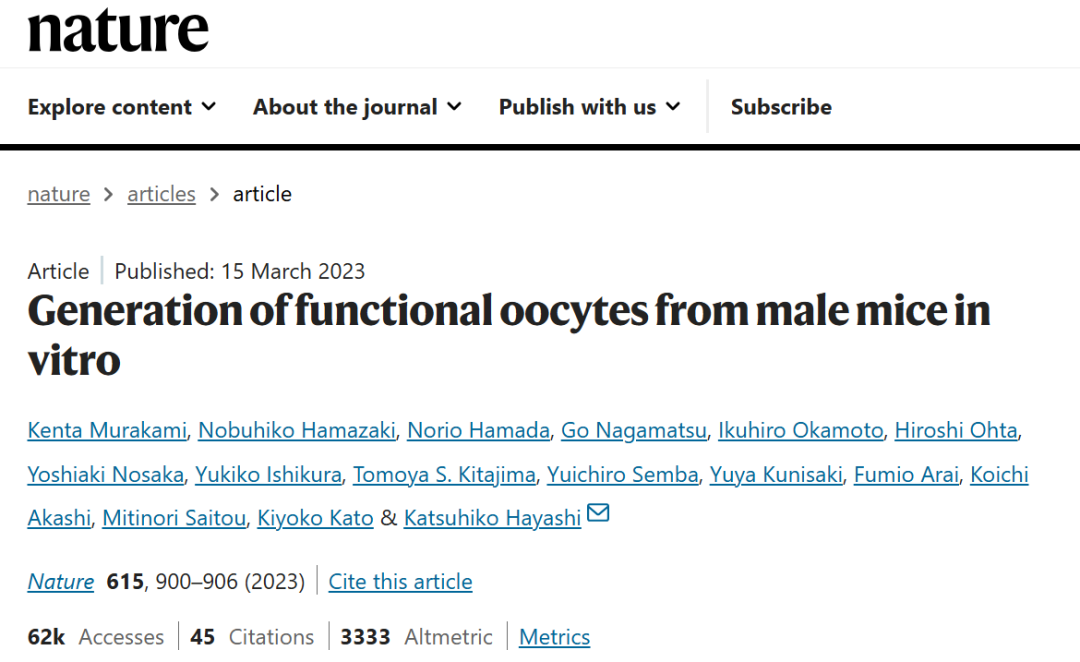Click the Nature logo
Image resolution: width=1080 pixels, height=662 pixels.
(x=118, y=30)
